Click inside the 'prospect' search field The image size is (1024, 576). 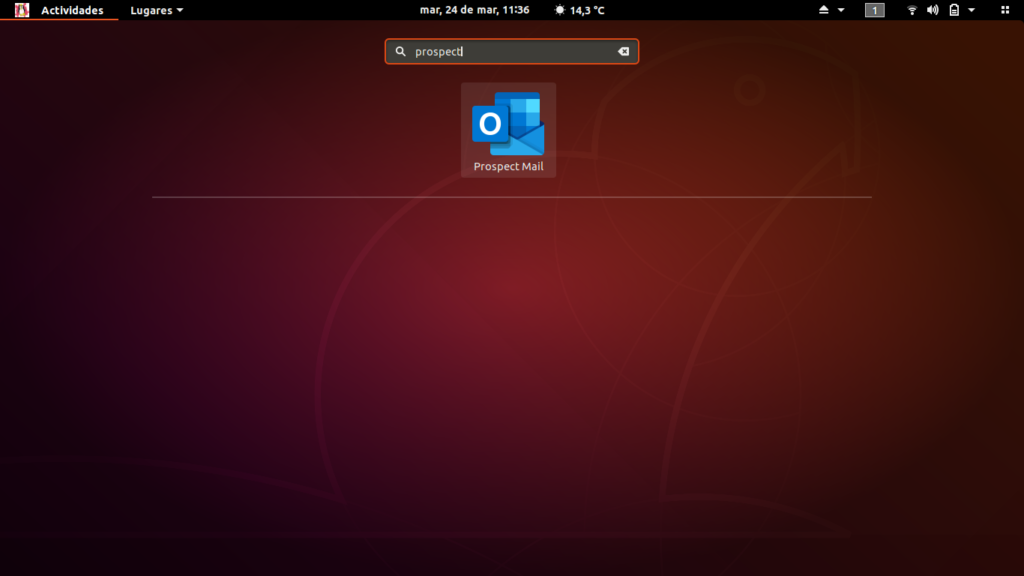511,52
